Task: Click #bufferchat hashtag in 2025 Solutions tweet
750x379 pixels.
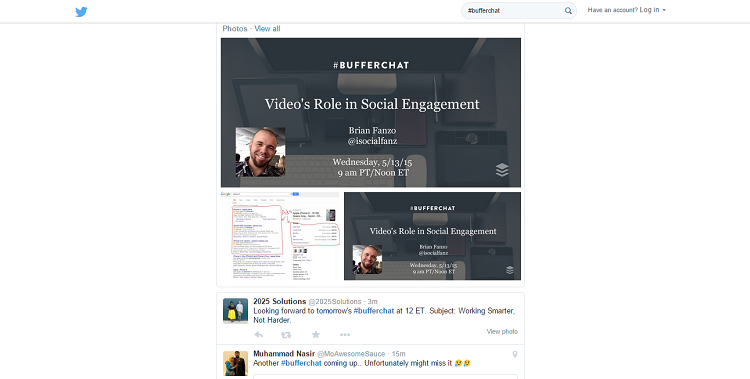Action: pyautogui.click(x=374, y=311)
